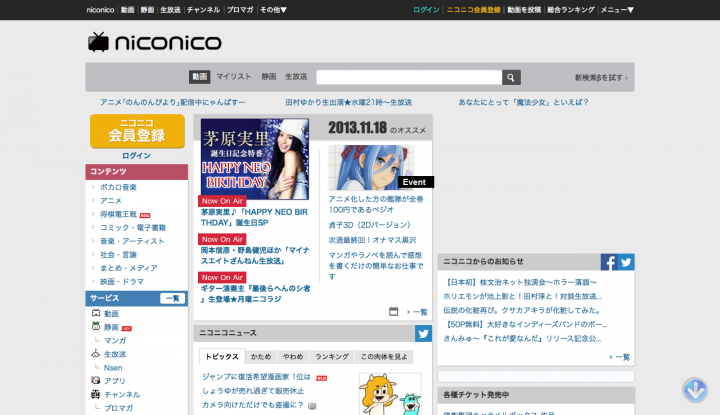Open ギター演奏主 月曜ニコラジ broadcast link
The width and height of the screenshot is (720, 415).
coord(255,294)
